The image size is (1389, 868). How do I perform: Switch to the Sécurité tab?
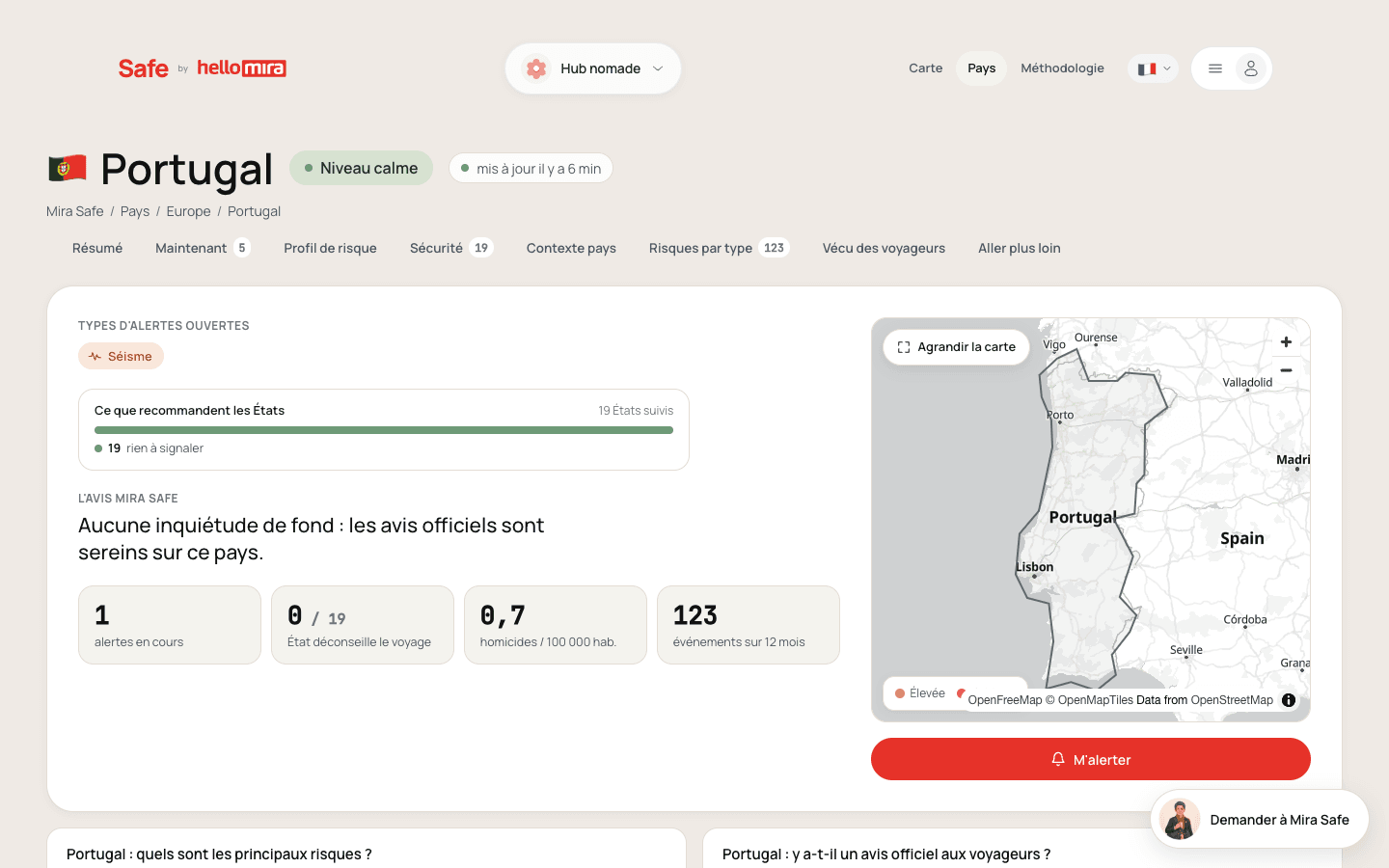(x=451, y=248)
